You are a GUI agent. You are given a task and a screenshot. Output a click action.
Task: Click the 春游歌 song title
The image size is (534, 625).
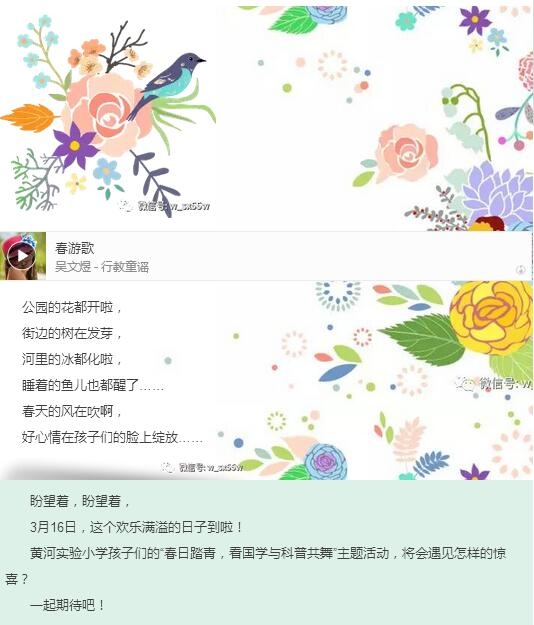[x=75, y=248]
